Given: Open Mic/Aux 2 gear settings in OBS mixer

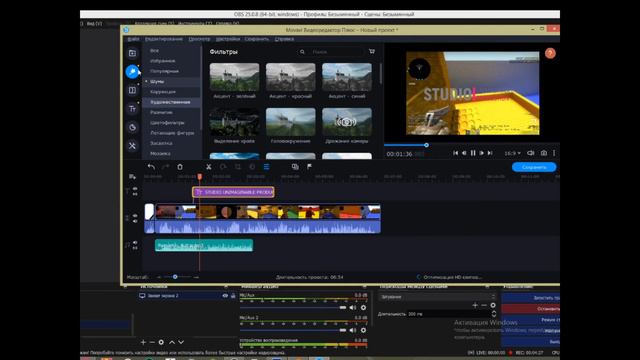Looking at the screenshot, I should coord(363,330).
